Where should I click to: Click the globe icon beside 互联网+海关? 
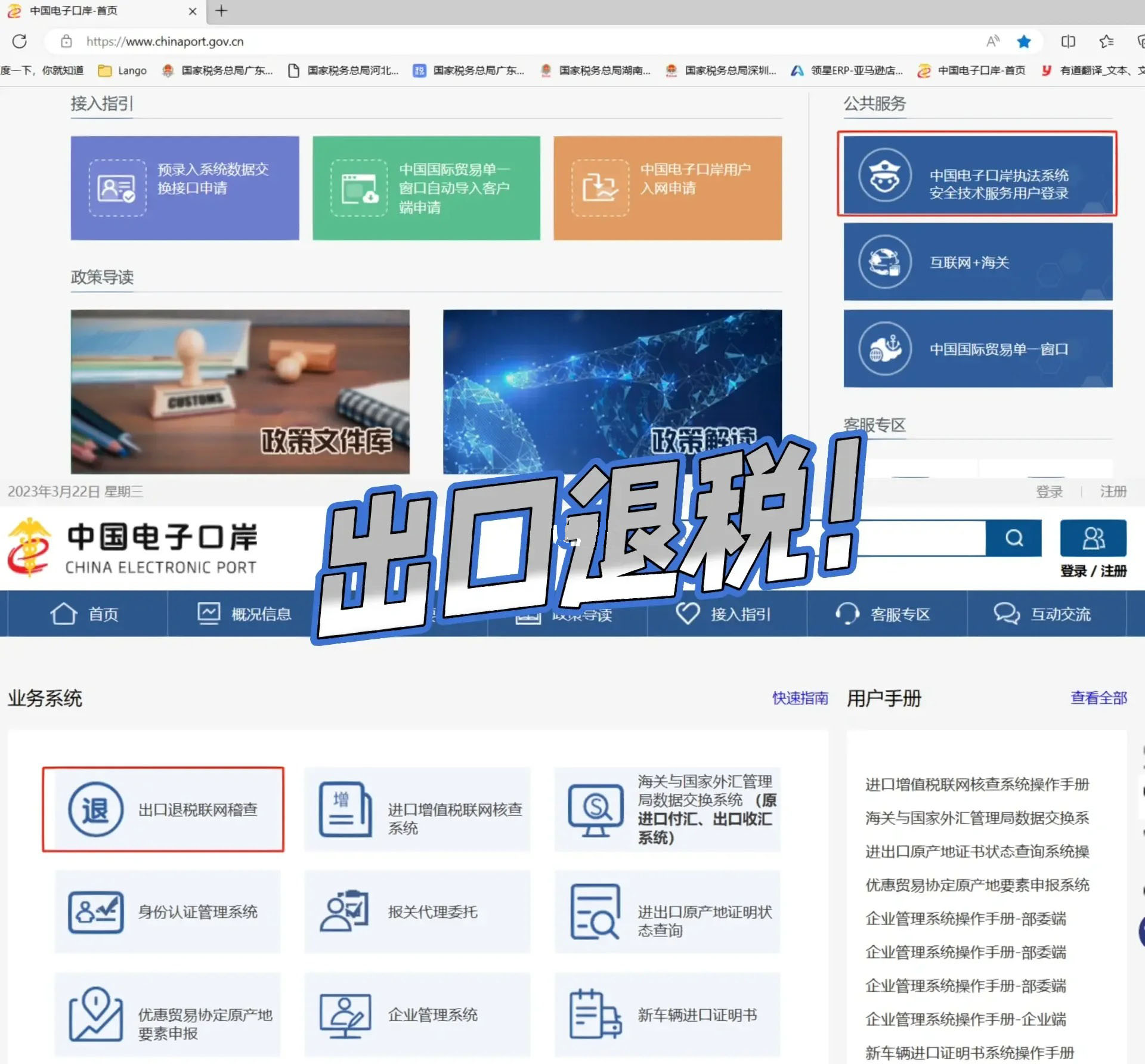pos(884,262)
